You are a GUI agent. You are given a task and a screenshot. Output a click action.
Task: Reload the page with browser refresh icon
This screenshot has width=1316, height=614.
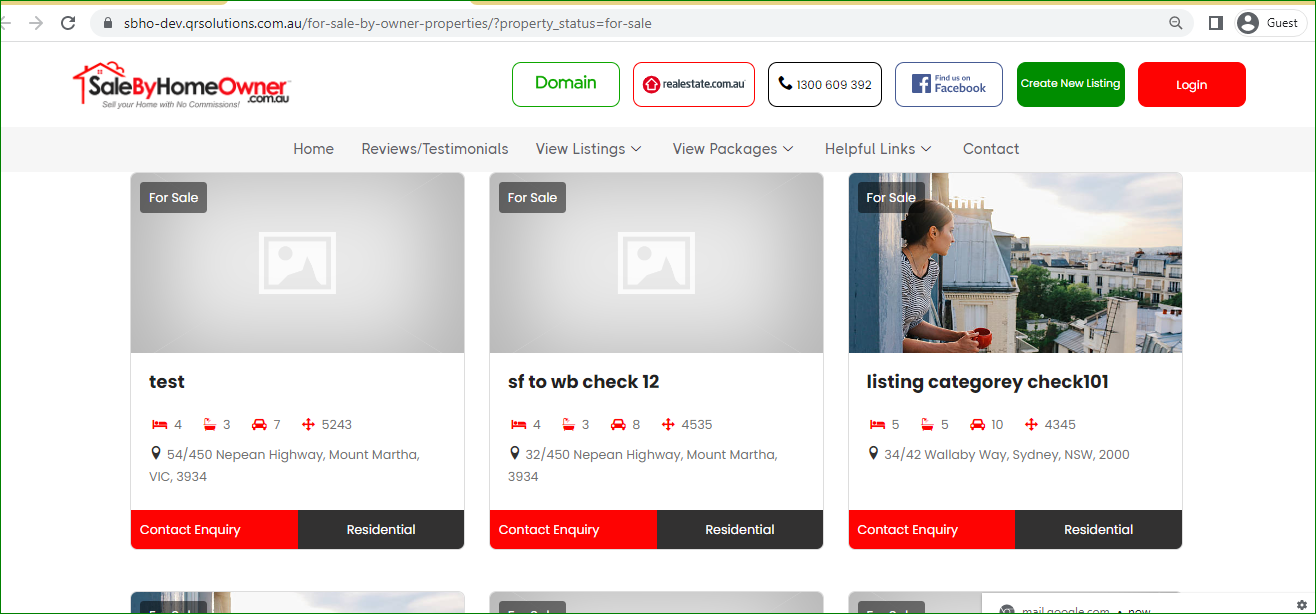point(68,23)
